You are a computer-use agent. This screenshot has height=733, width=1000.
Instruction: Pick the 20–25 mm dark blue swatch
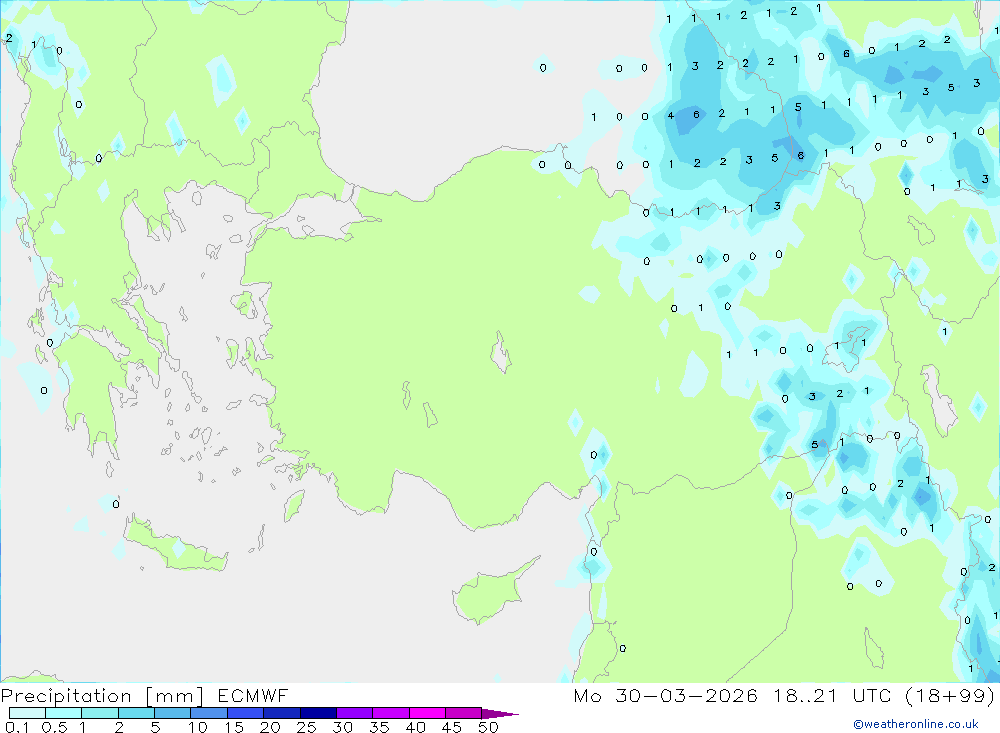coord(282,713)
